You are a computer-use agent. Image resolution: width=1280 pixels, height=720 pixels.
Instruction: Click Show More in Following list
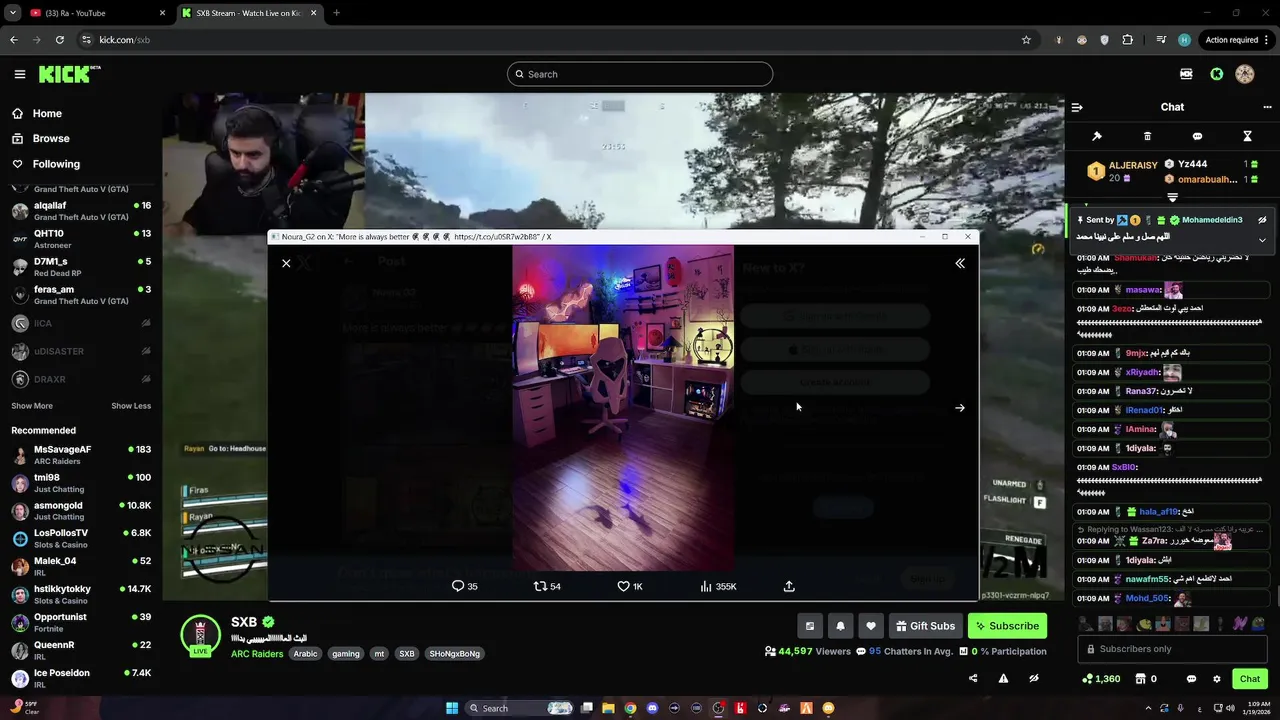pos(32,406)
